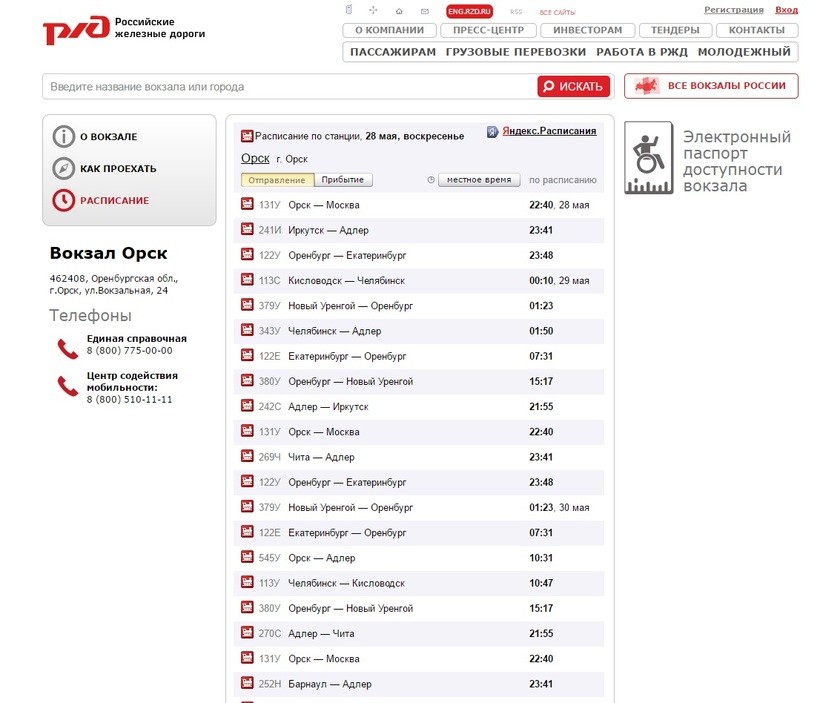Open the ПАССАЖИРАМ menu
This screenshot has height=703, width=820.
(393, 52)
